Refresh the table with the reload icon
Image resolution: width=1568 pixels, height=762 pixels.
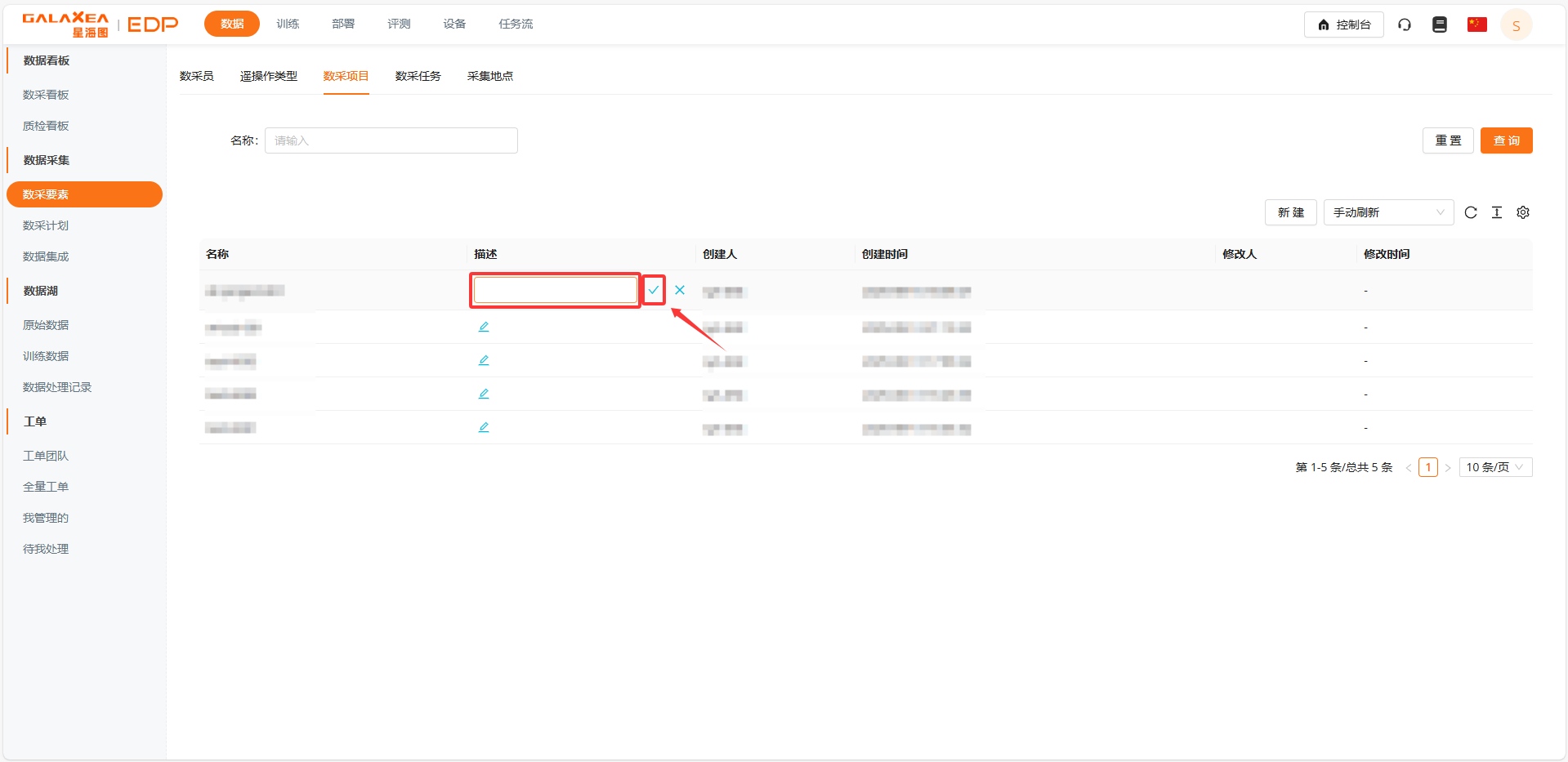1471,212
